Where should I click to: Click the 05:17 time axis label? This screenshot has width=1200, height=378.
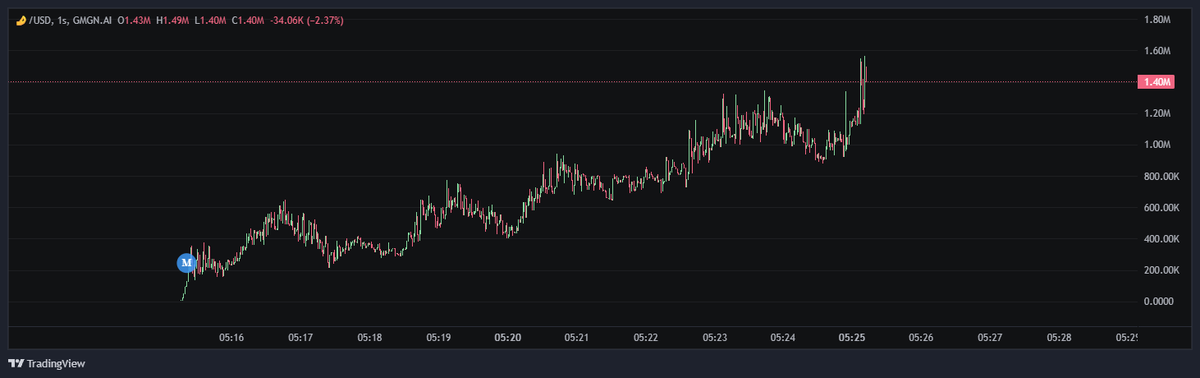click(301, 338)
